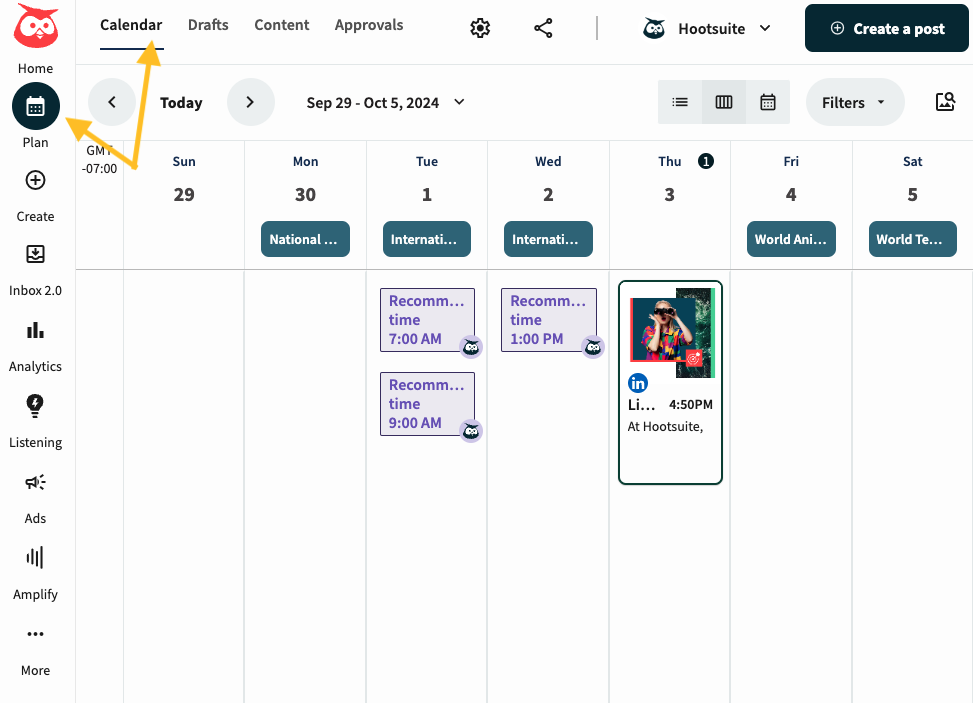
Task: Enable the week column view
Action: 723,102
